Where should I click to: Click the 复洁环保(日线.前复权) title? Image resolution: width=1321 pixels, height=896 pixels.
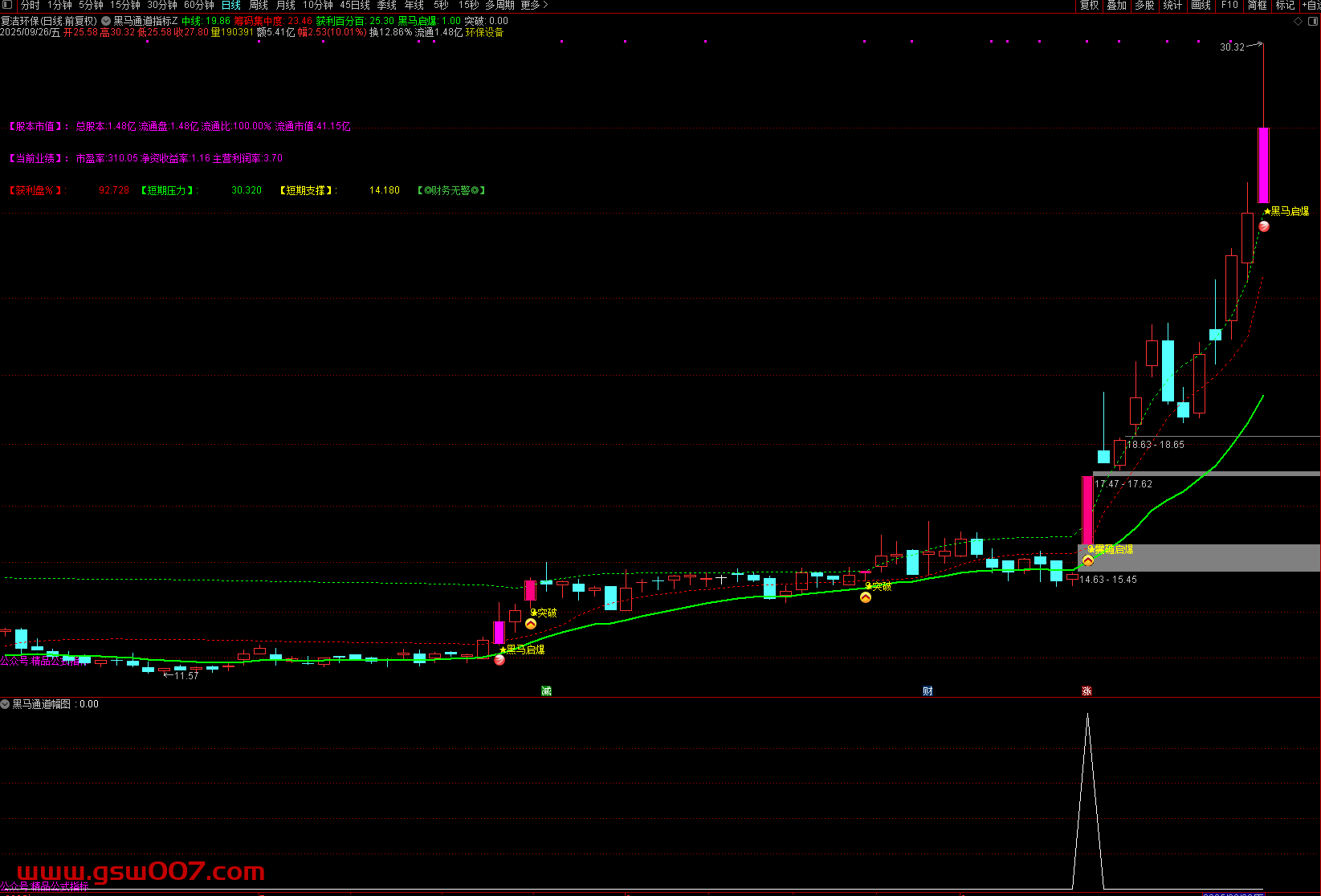[x=49, y=21]
